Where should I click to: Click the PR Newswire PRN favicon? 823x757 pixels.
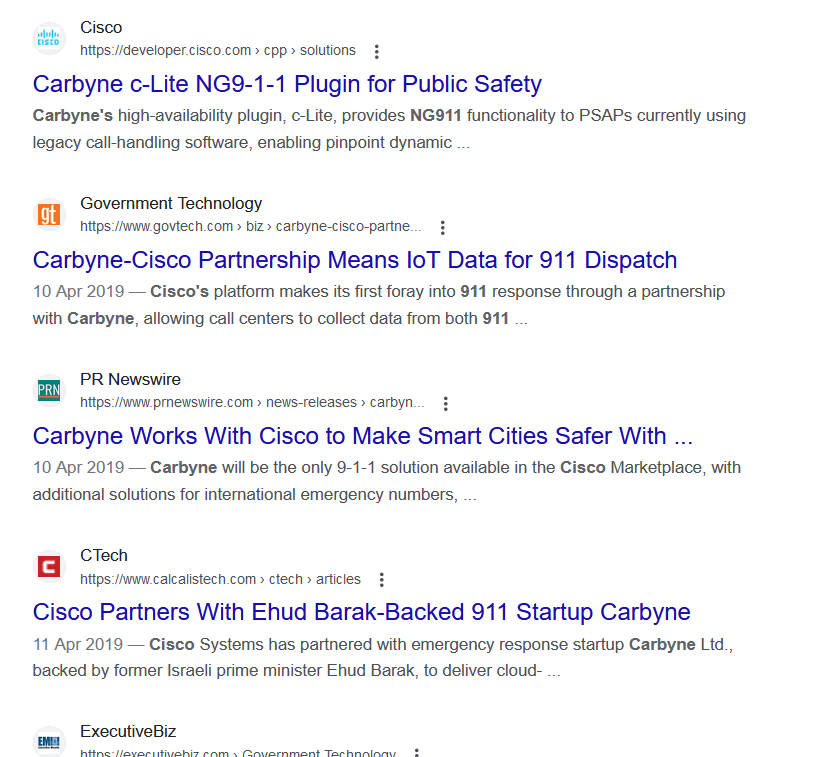click(x=49, y=390)
